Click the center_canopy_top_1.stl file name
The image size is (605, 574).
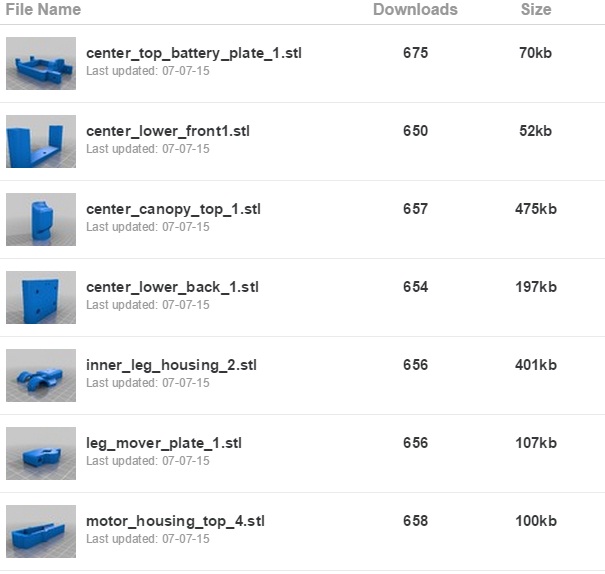pyautogui.click(x=173, y=209)
